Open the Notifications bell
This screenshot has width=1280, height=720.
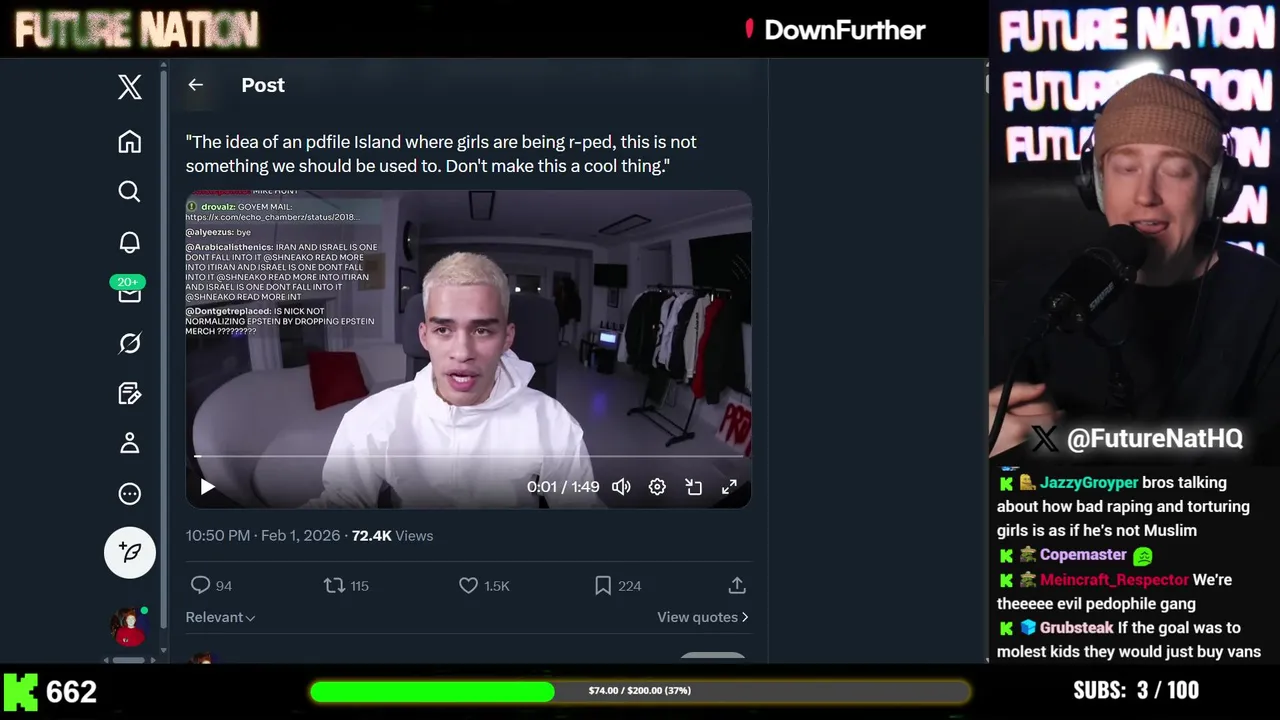coord(130,242)
